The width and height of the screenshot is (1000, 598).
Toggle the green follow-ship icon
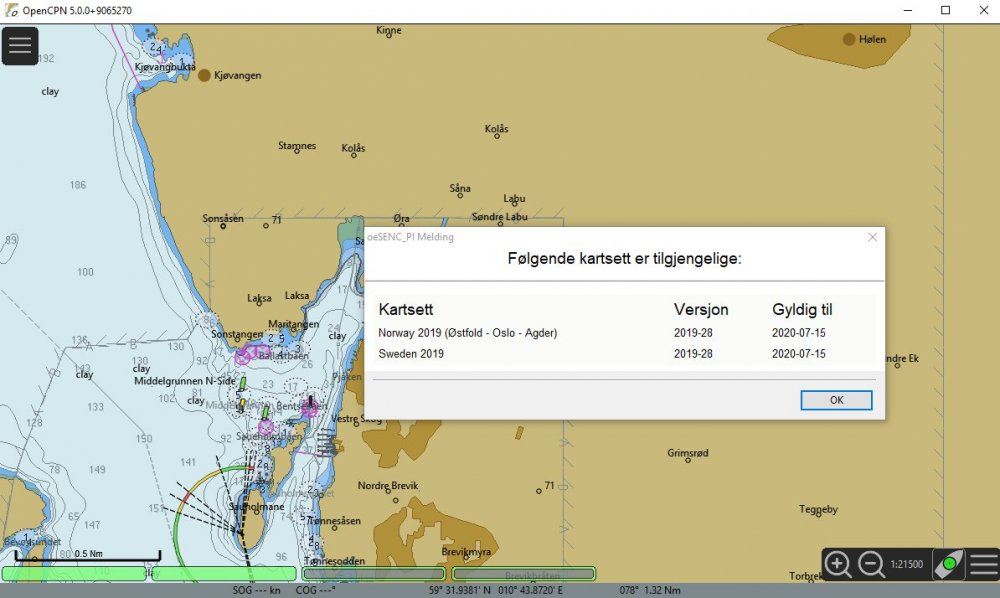[x=948, y=564]
